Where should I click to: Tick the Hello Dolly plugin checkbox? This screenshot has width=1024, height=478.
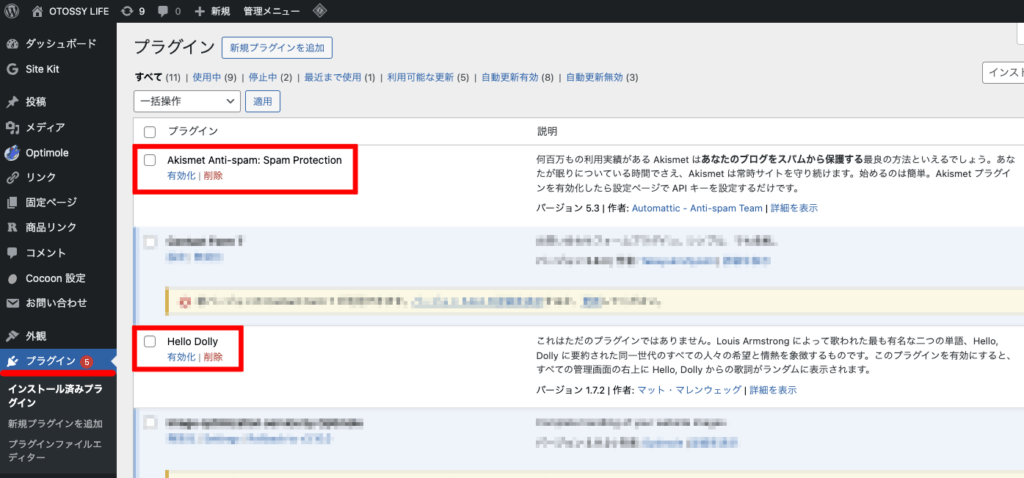[x=150, y=342]
